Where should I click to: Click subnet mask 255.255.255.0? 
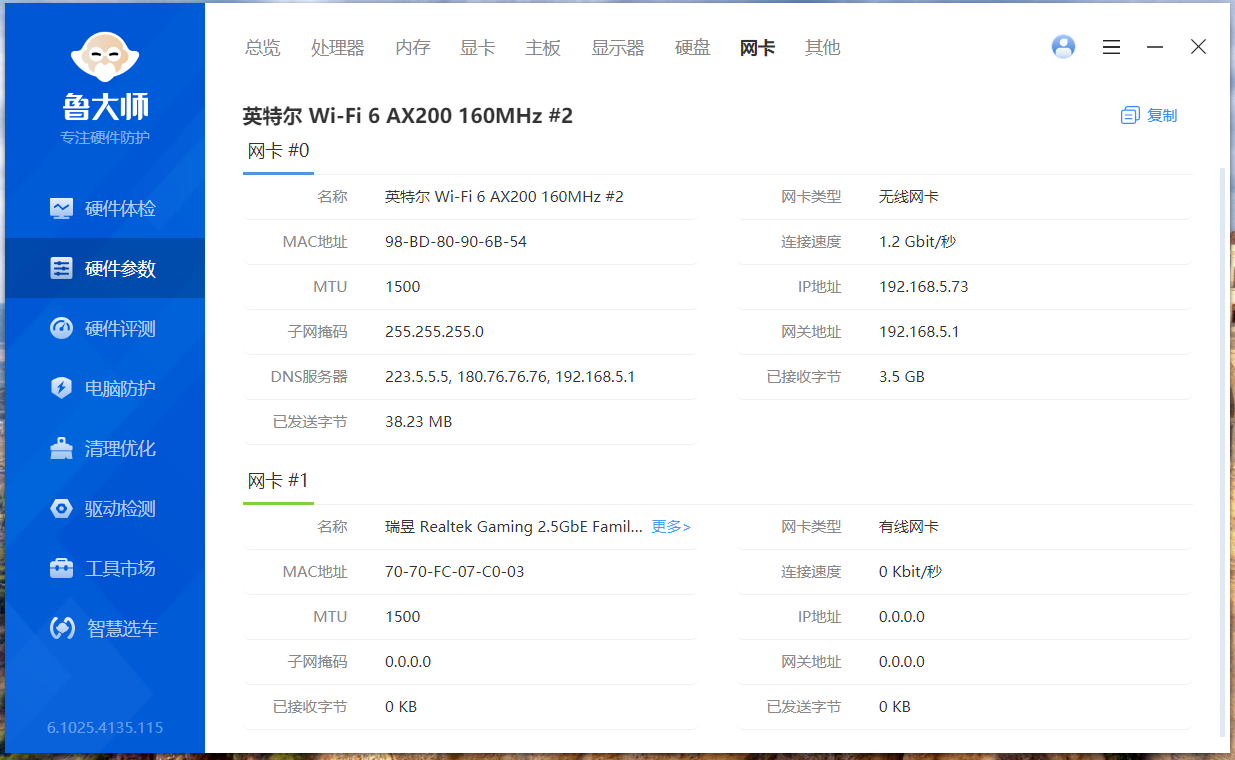pyautogui.click(x=434, y=331)
